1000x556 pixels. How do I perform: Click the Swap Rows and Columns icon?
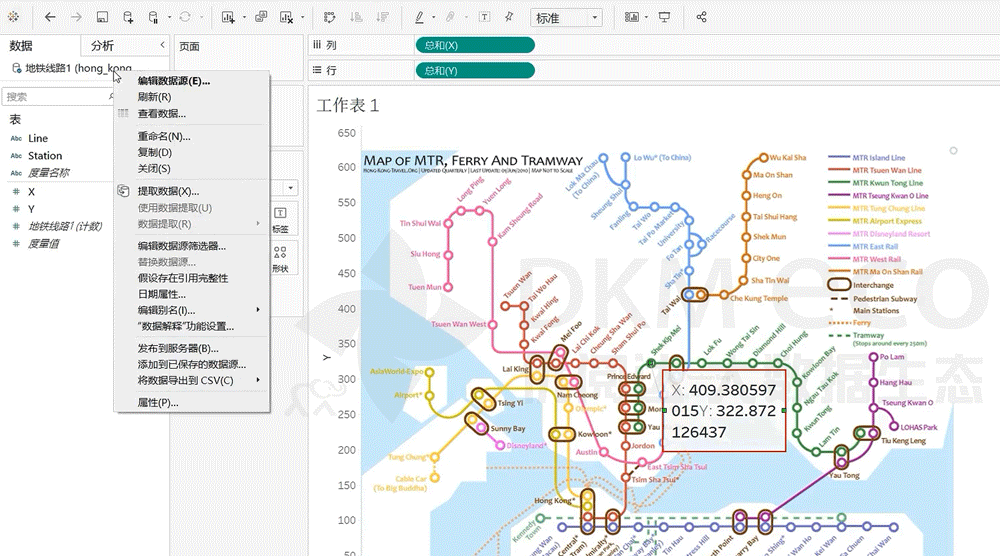[330, 17]
